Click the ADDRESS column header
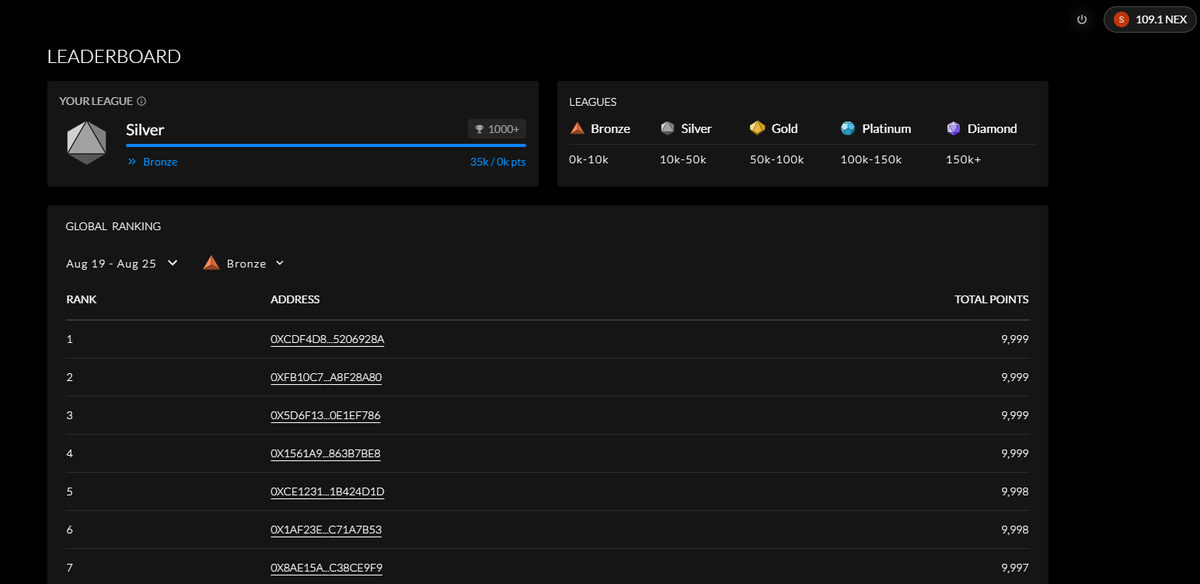 pyautogui.click(x=295, y=299)
